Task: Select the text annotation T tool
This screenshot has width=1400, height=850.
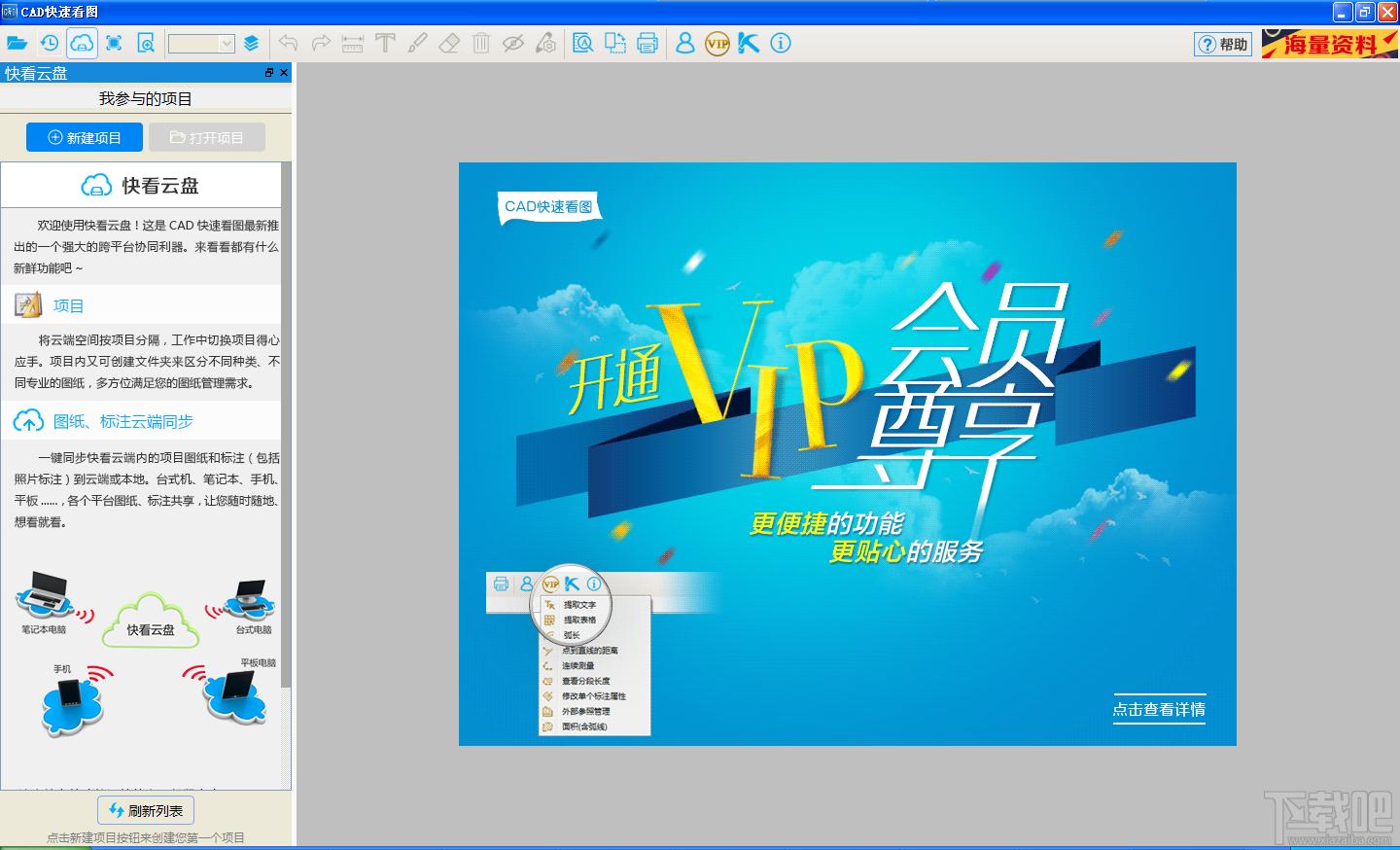Action: 385,43
